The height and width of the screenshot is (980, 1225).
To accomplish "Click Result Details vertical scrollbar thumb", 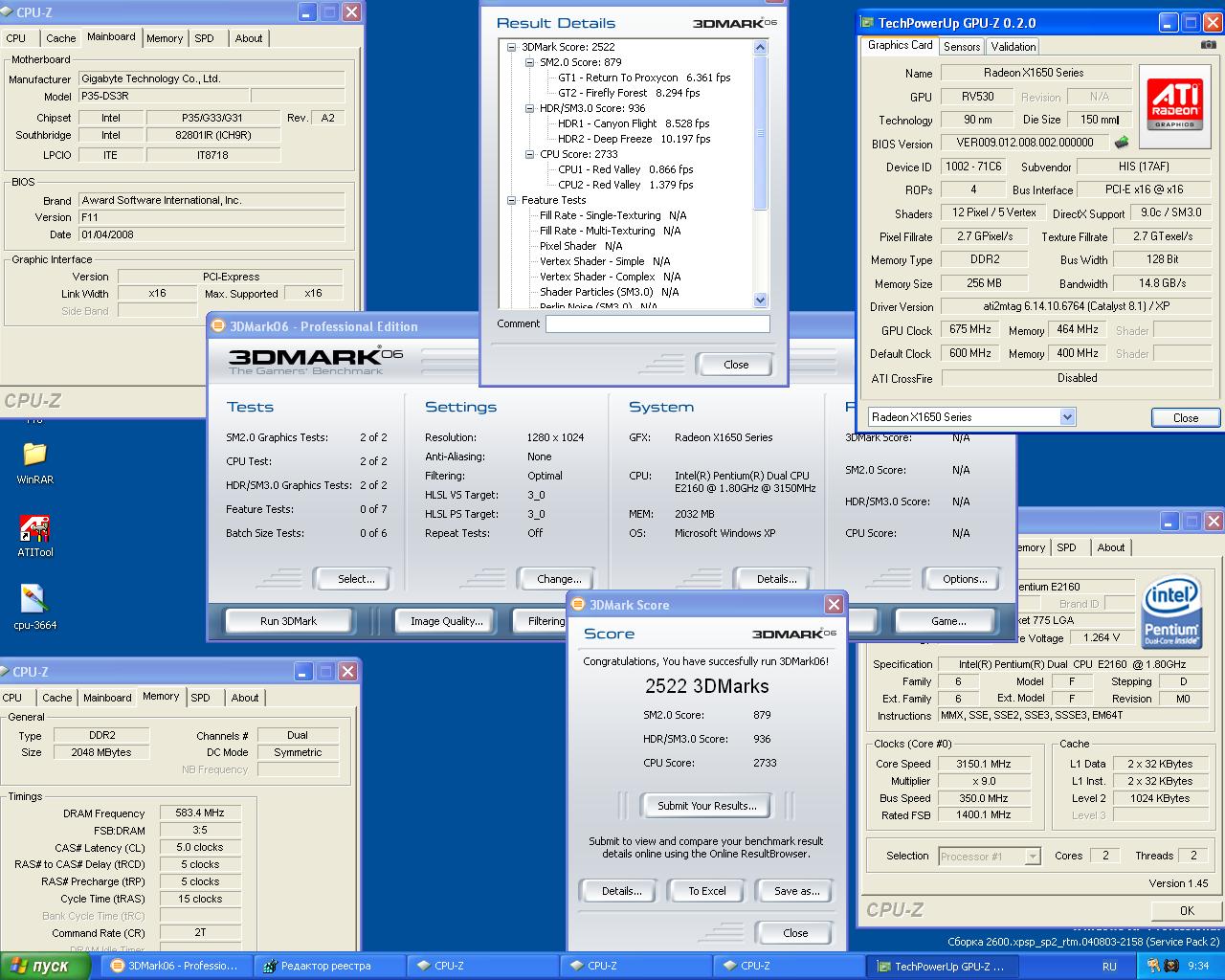I will tap(761, 134).
